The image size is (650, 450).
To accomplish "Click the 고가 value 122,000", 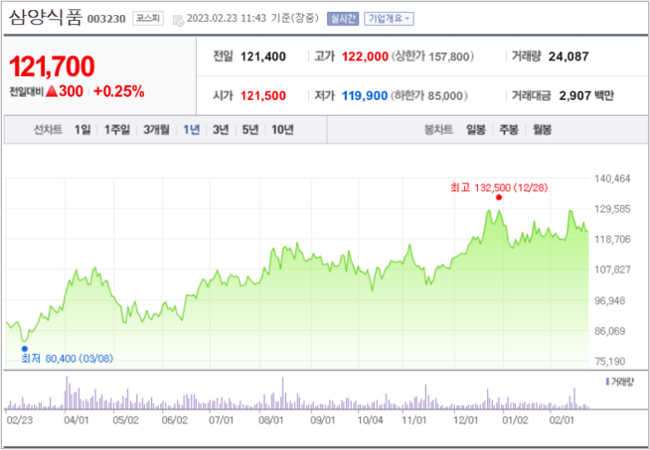I will tap(365, 57).
